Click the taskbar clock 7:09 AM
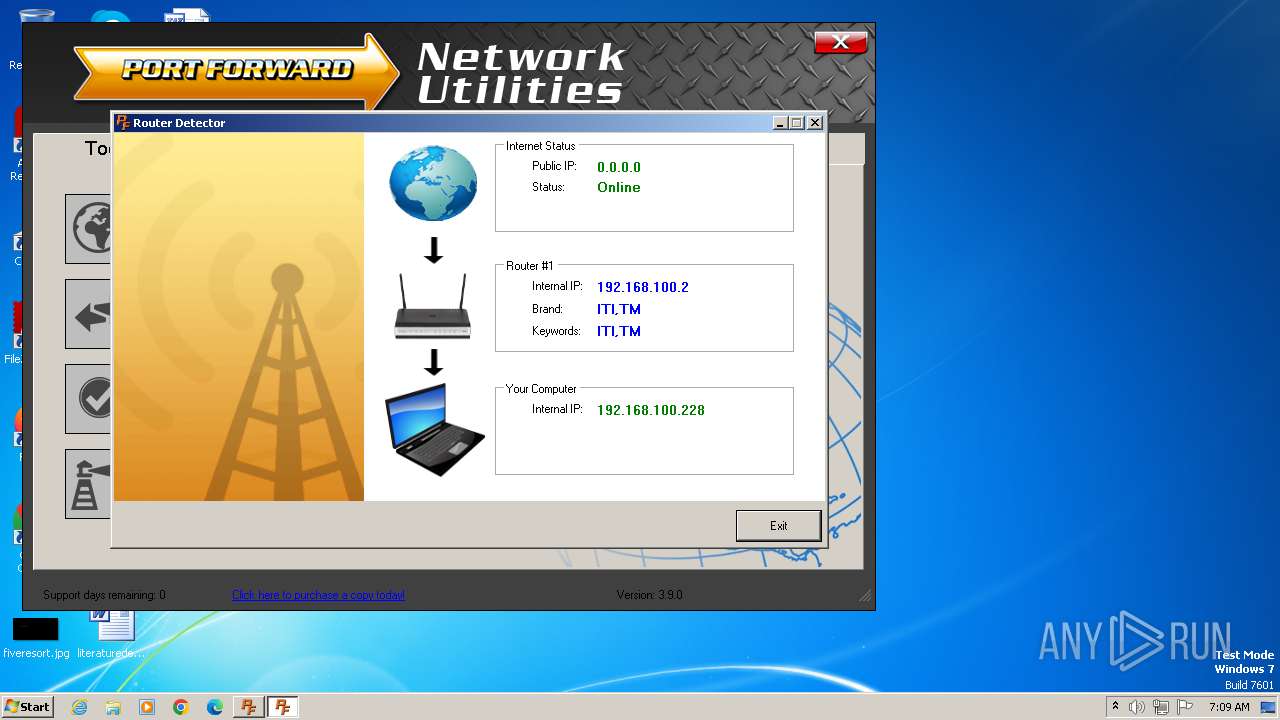This screenshot has height=720, width=1280. (1229, 707)
